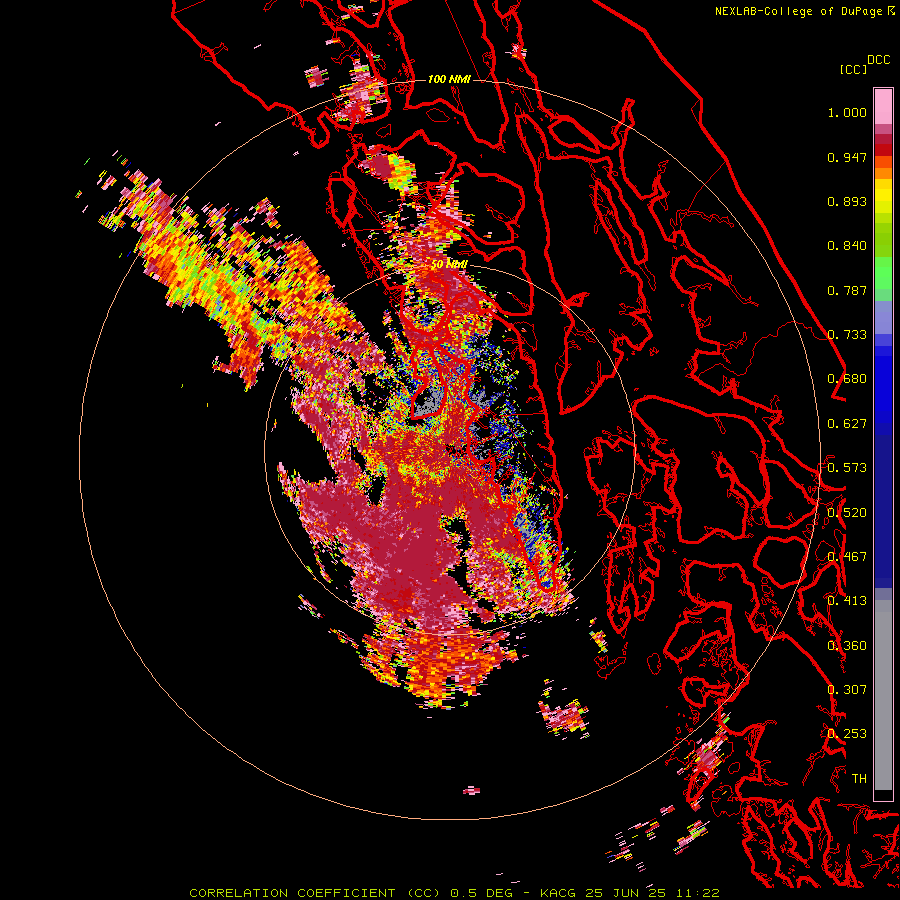This screenshot has height=900, width=900.
Task: Click the 0.840 scale value
Action: [847, 246]
